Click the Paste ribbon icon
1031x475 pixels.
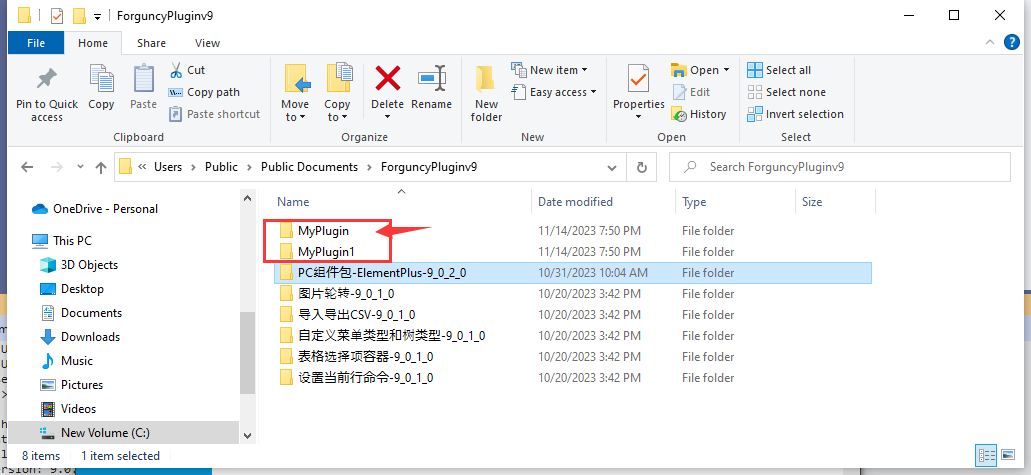[143, 79]
